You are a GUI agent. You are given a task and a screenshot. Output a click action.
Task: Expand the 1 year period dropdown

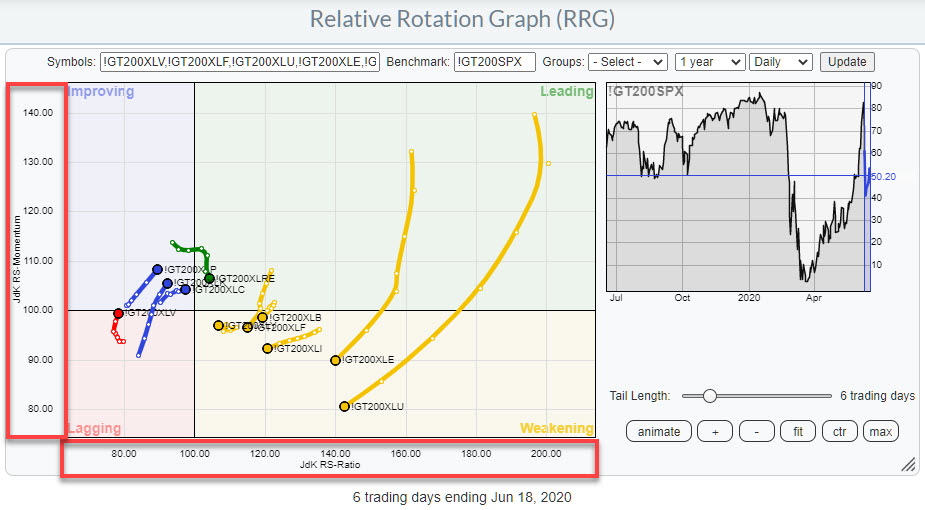710,62
